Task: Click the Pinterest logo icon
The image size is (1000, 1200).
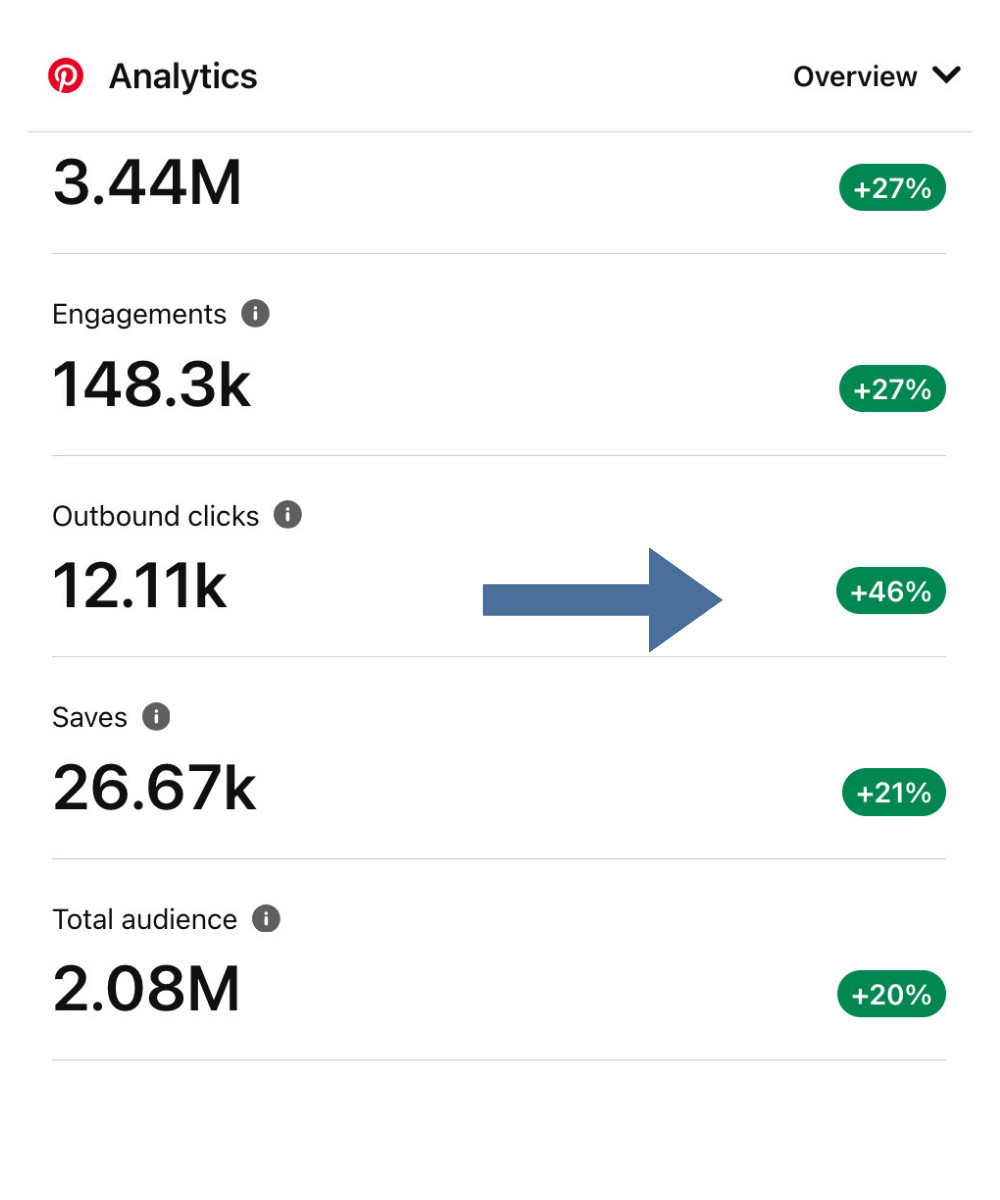Action: pyautogui.click(x=66, y=76)
